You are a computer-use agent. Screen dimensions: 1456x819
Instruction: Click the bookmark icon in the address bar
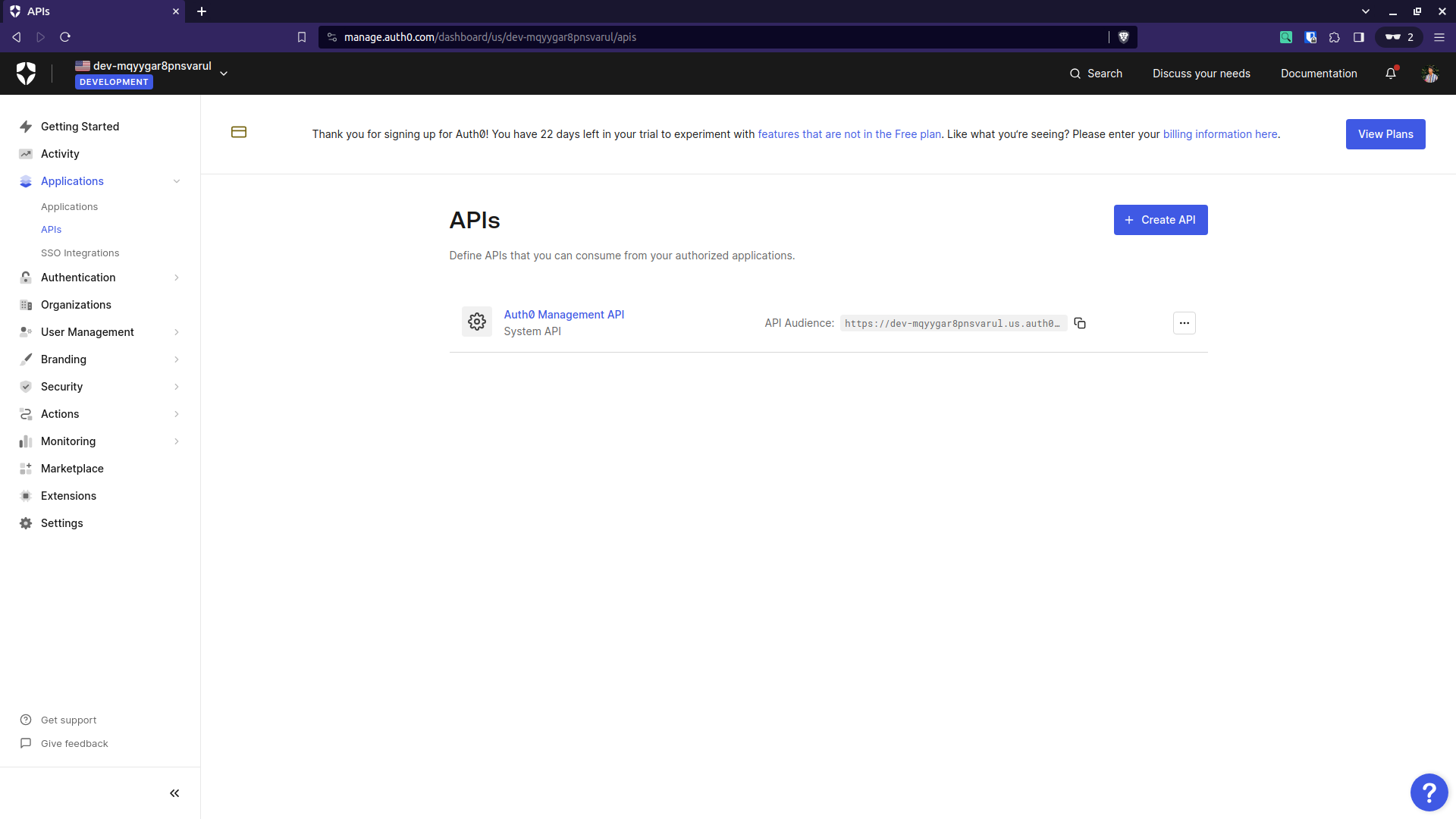[302, 36]
